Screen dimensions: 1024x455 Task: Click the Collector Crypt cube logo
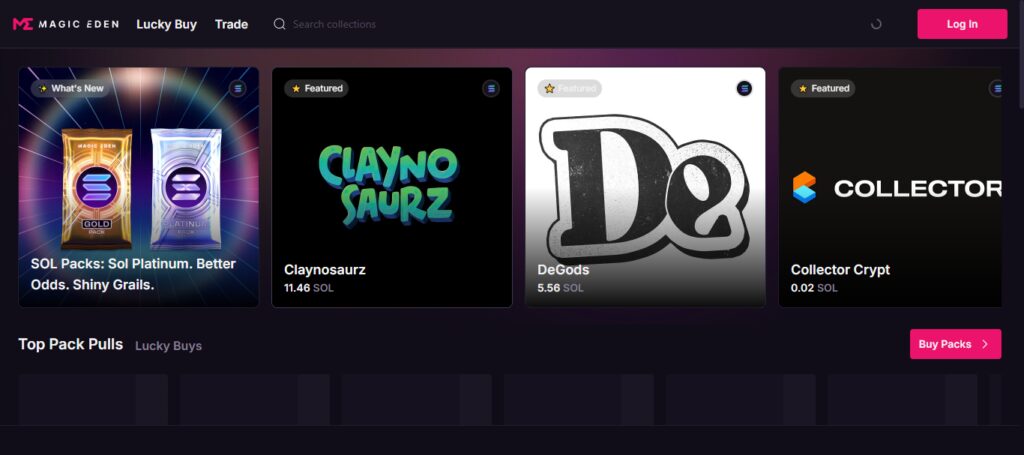pos(805,187)
